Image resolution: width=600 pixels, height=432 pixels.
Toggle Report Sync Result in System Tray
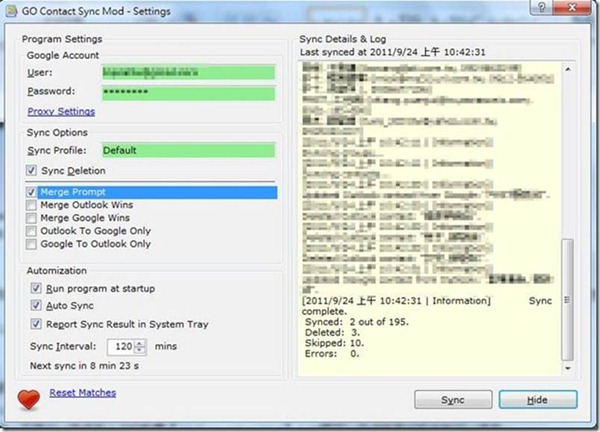(x=36, y=324)
